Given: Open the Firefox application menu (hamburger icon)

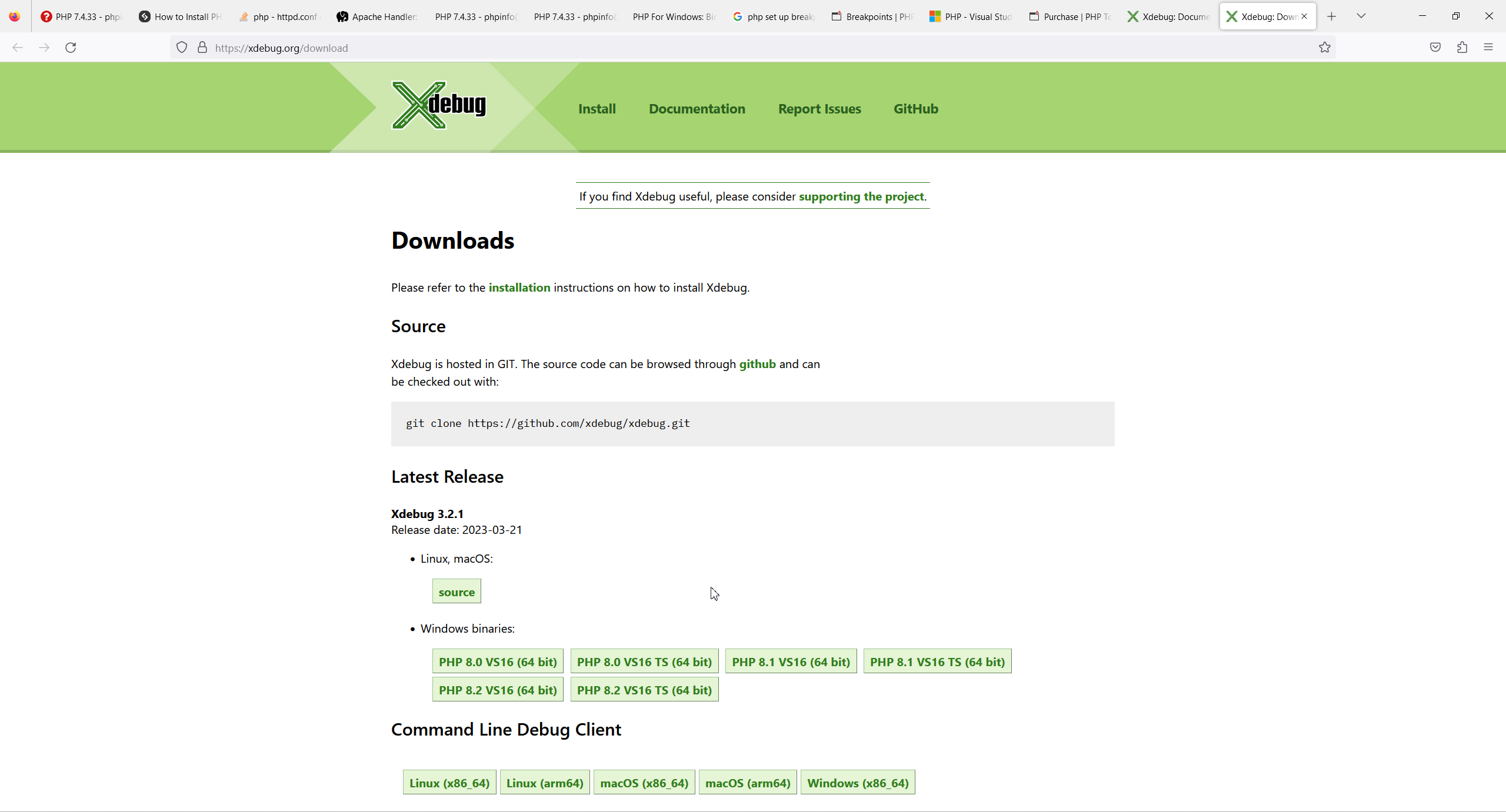Looking at the screenshot, I should tap(1488, 48).
